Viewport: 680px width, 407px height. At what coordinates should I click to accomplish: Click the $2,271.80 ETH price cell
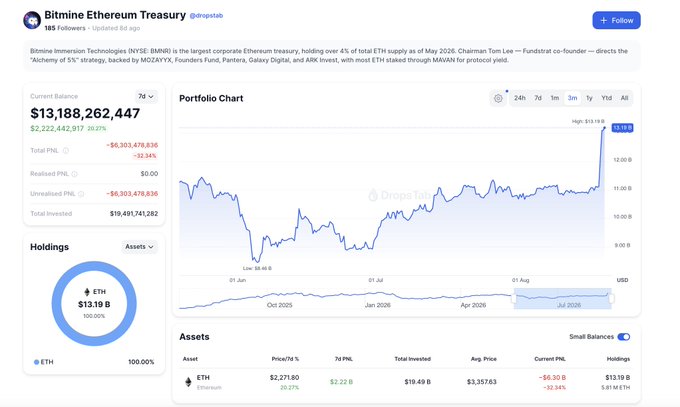tap(284, 377)
